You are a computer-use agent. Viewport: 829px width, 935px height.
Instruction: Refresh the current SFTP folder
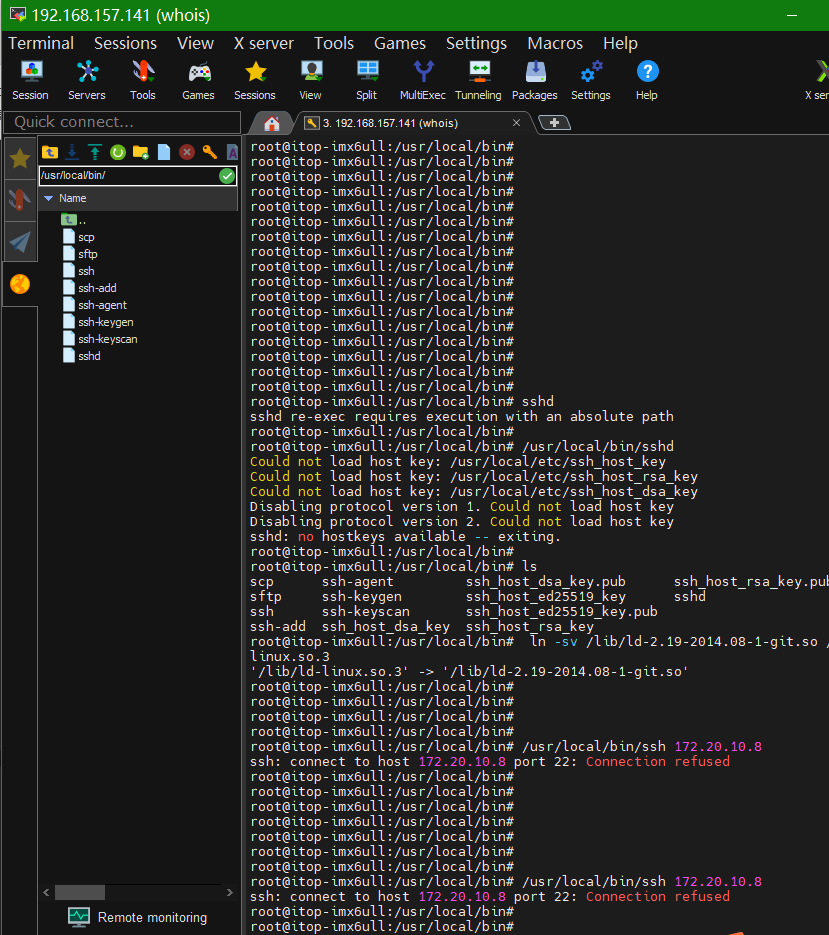point(117,152)
